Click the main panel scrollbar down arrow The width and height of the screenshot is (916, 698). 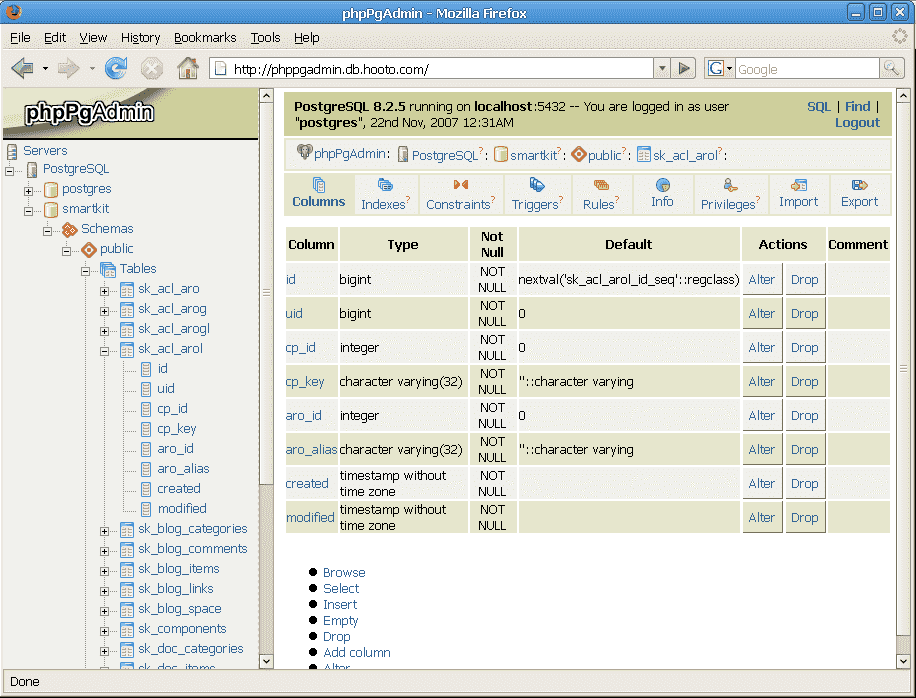coord(903,661)
